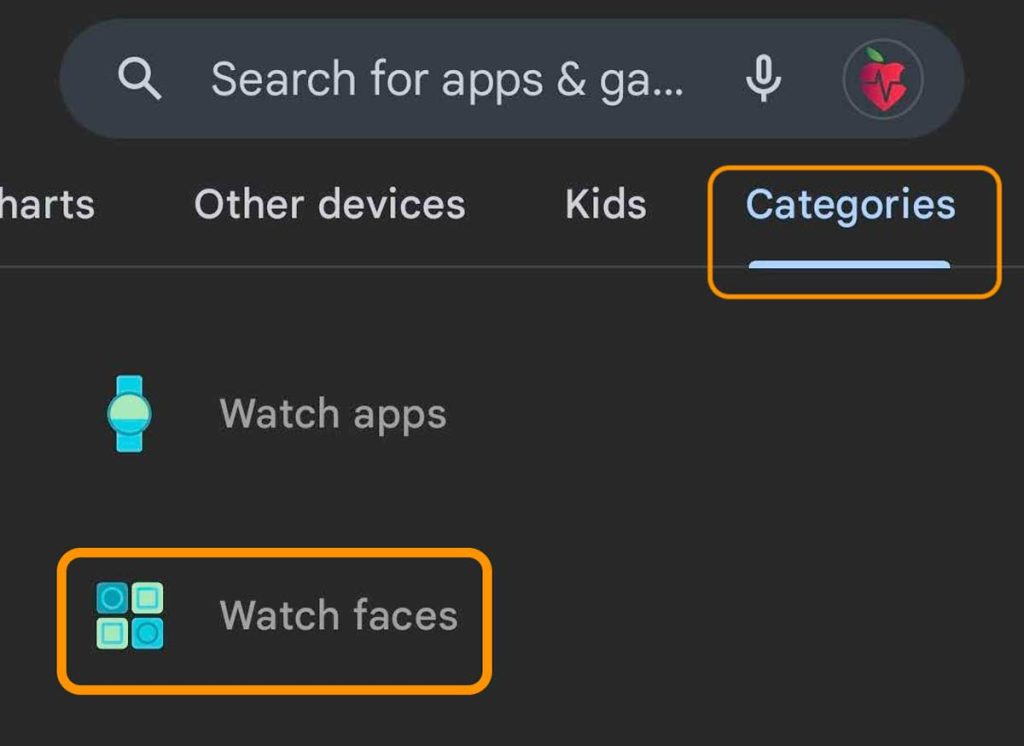This screenshot has height=746, width=1024.
Task: Open the Watch apps category label
Action: [x=332, y=414]
